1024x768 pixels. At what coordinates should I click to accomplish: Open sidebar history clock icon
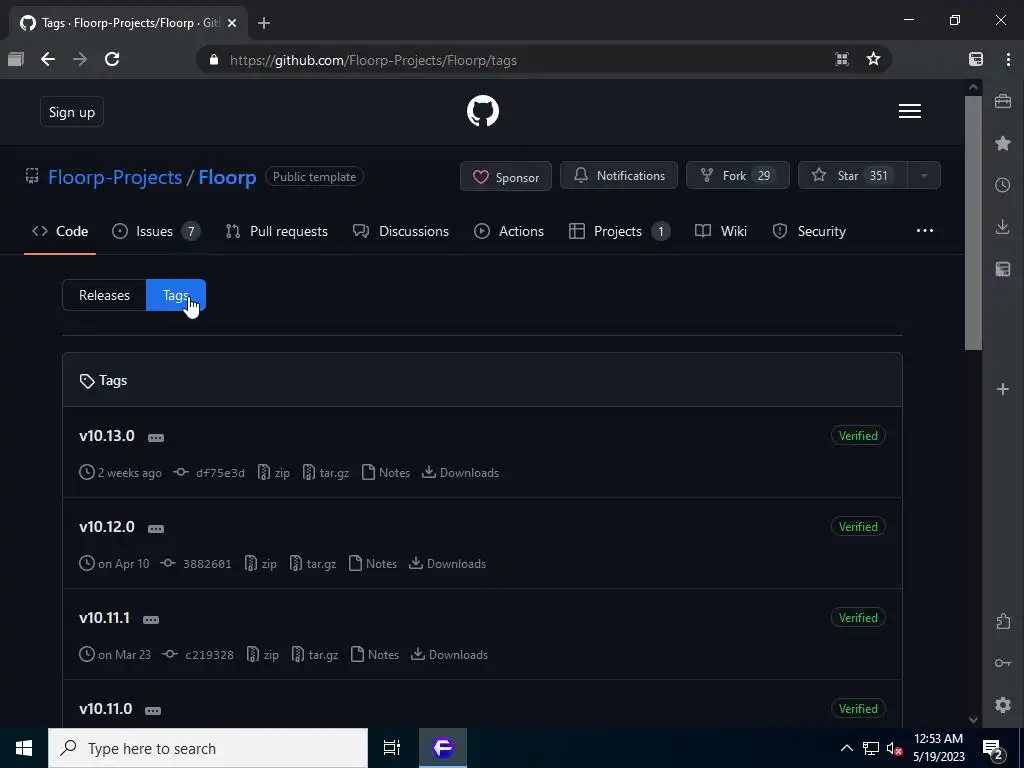coord(1003,185)
